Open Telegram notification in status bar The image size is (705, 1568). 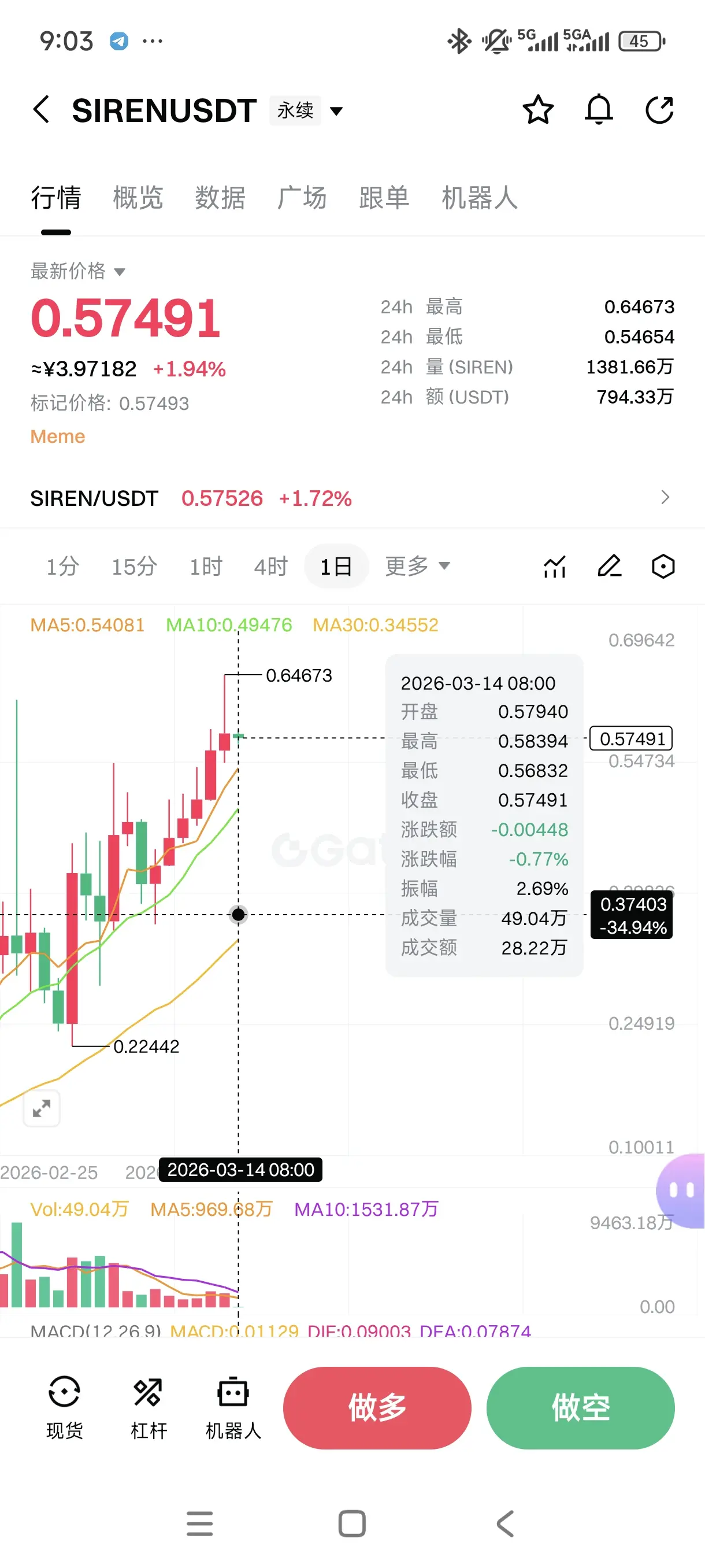point(119,42)
